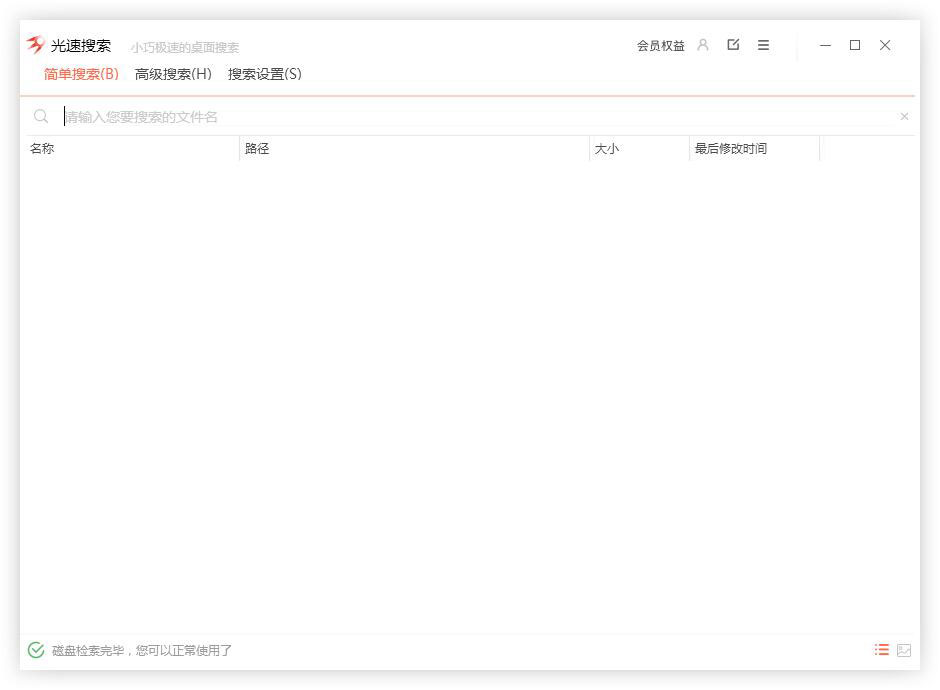This screenshot has width=940, height=690.
Task: Click the green checkmark status icon
Action: [35, 649]
